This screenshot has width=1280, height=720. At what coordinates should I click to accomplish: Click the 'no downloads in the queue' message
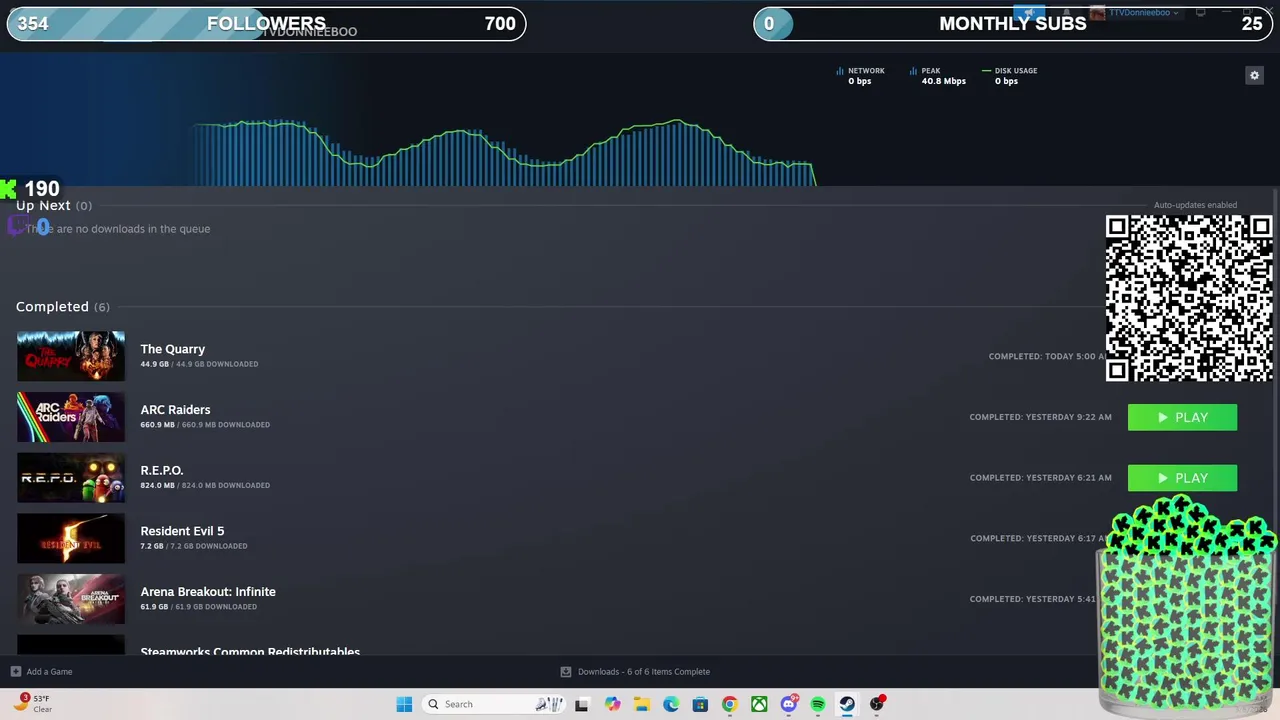point(118,229)
